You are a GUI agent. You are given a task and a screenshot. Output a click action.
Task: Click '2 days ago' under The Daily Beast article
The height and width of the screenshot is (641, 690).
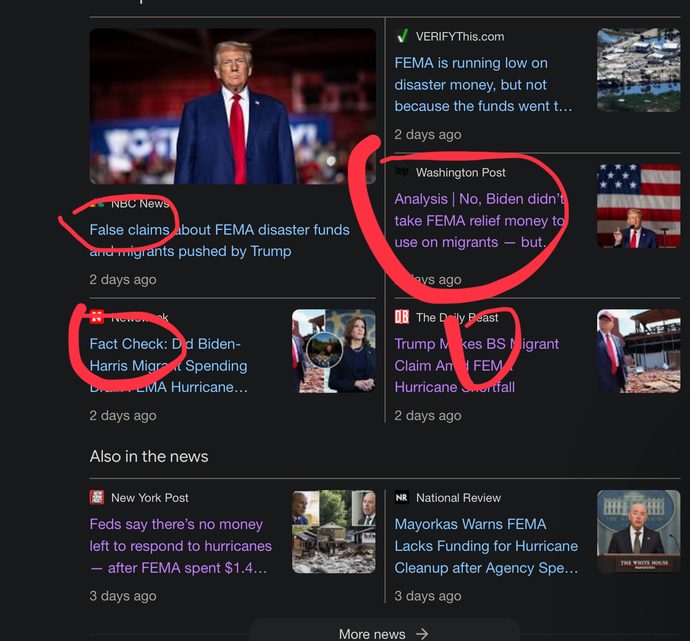428,415
